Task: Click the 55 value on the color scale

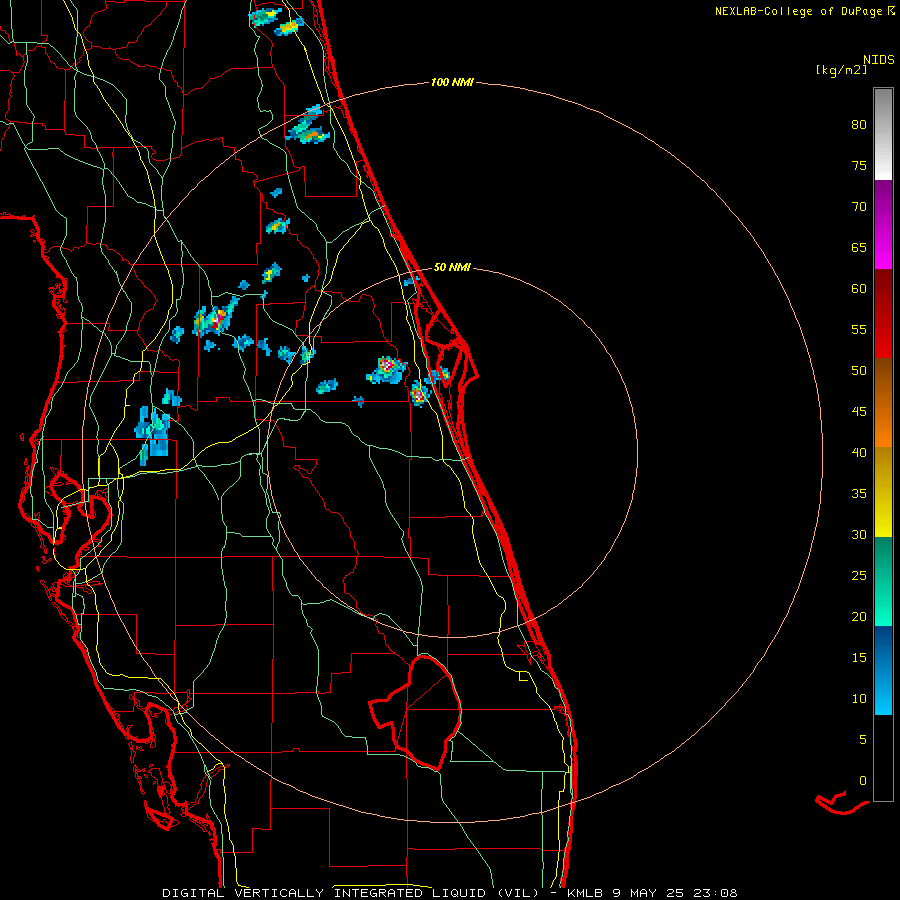Action: tap(859, 329)
